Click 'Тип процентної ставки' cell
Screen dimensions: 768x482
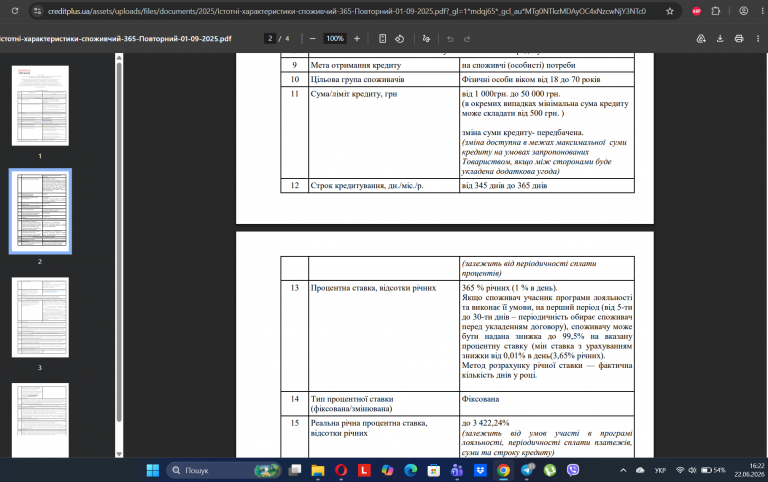[384, 404]
